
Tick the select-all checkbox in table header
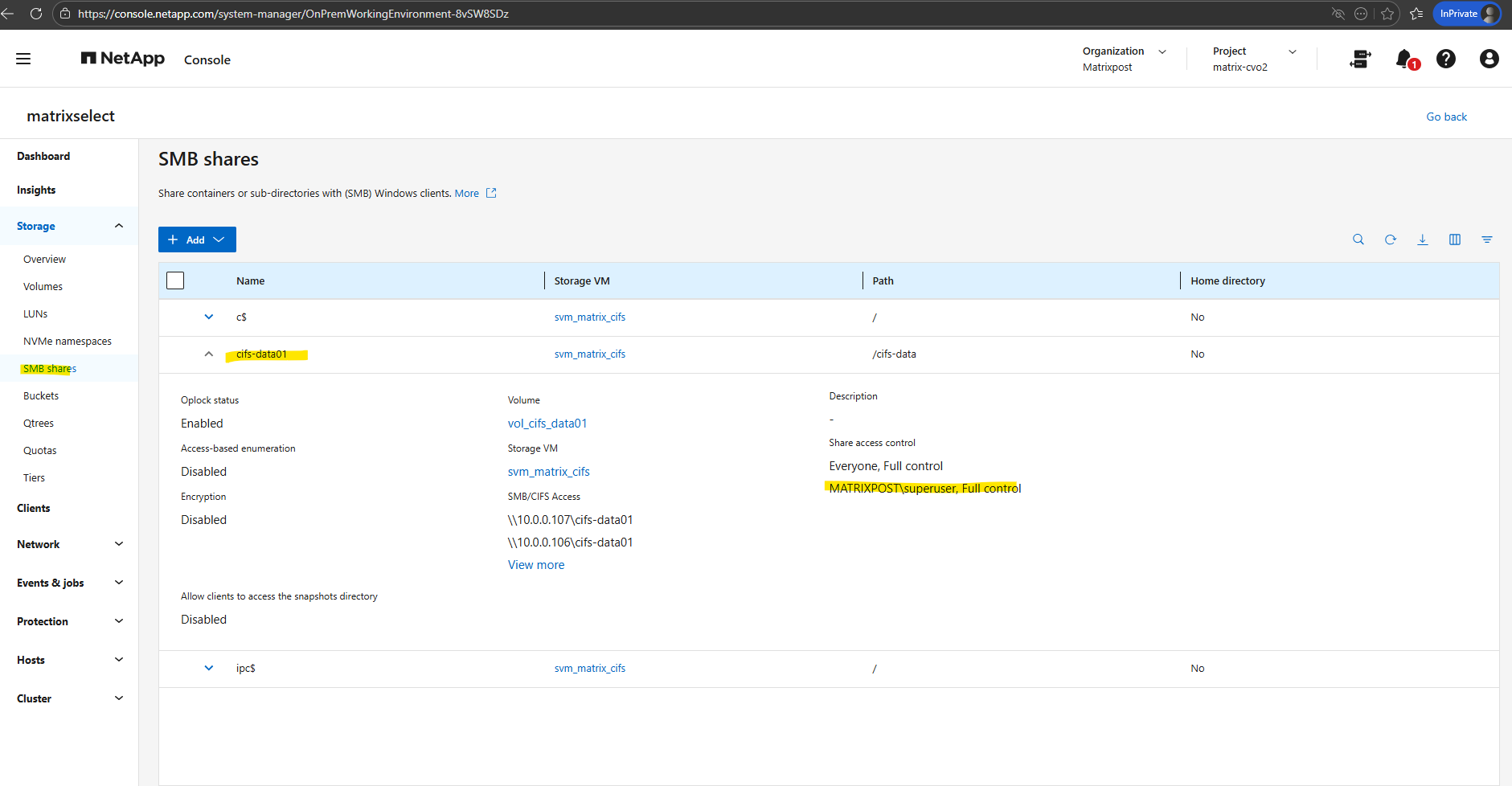tap(175, 280)
